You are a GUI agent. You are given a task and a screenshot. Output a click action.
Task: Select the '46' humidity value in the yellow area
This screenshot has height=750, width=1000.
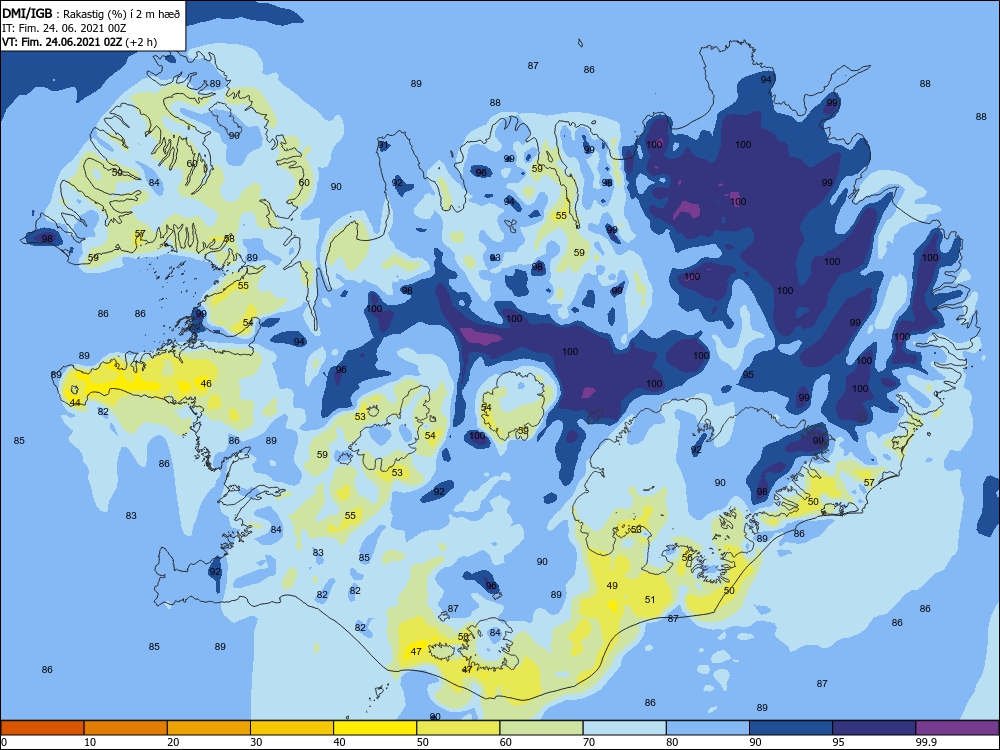tap(206, 383)
